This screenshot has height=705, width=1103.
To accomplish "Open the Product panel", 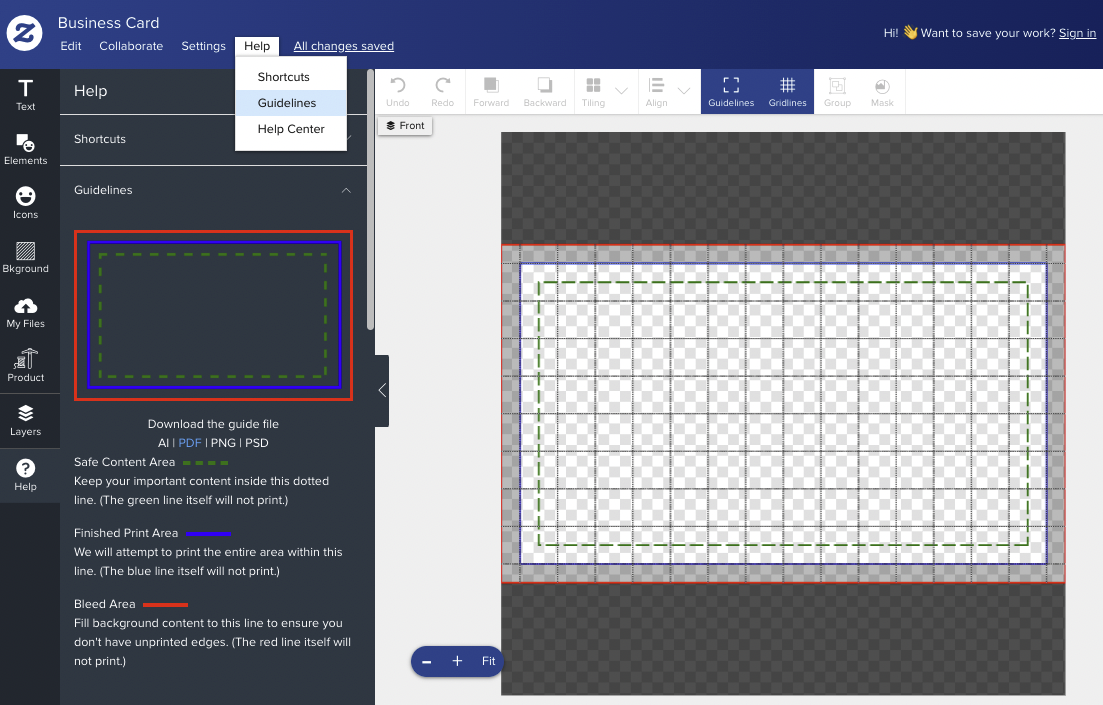I will coord(25,366).
